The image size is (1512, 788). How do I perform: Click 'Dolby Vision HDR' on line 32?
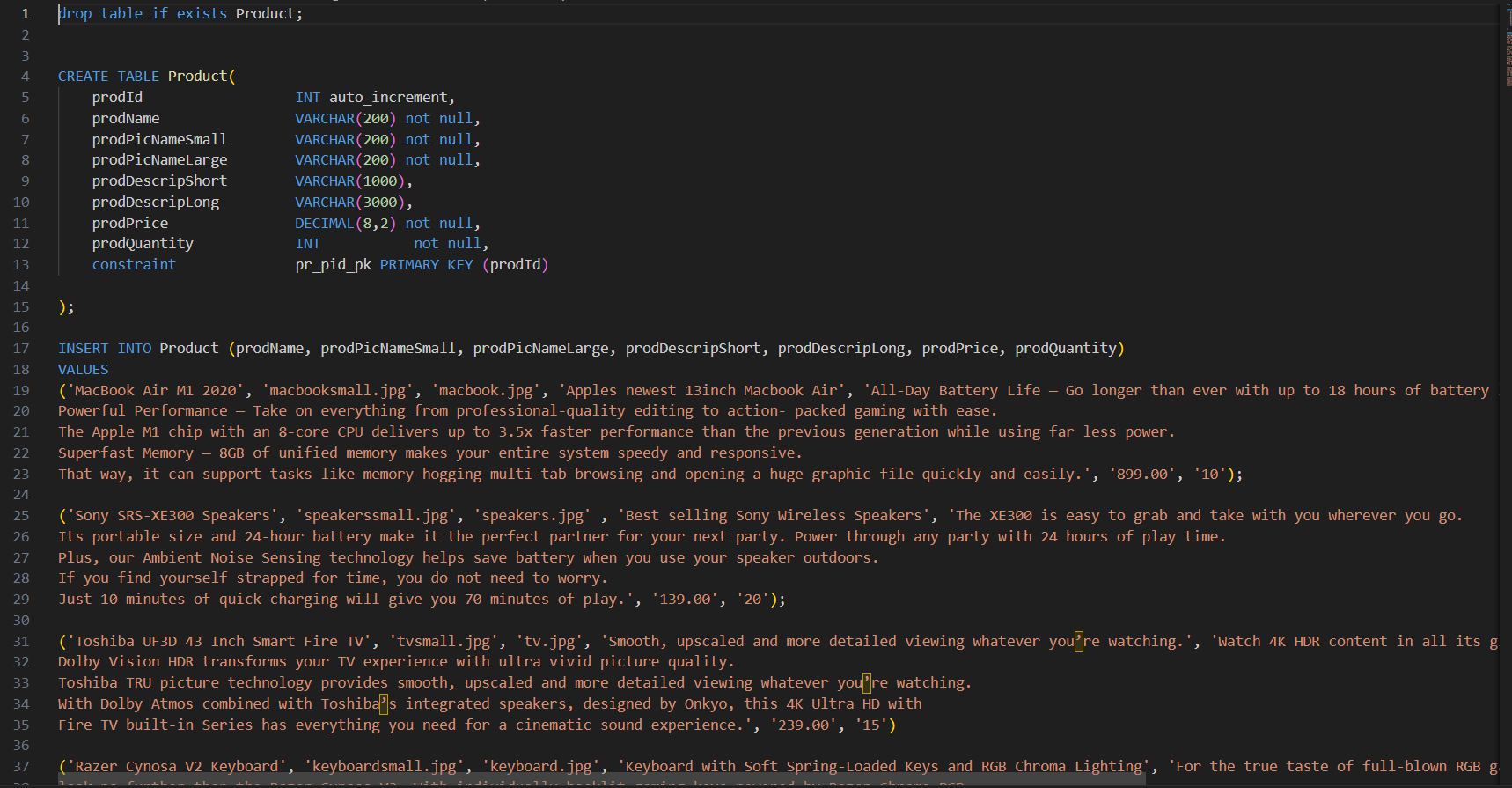coord(126,662)
